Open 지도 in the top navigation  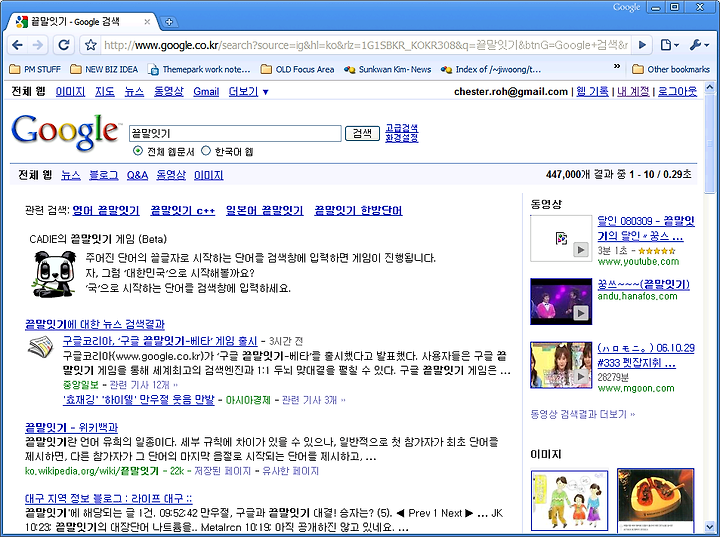click(105, 92)
